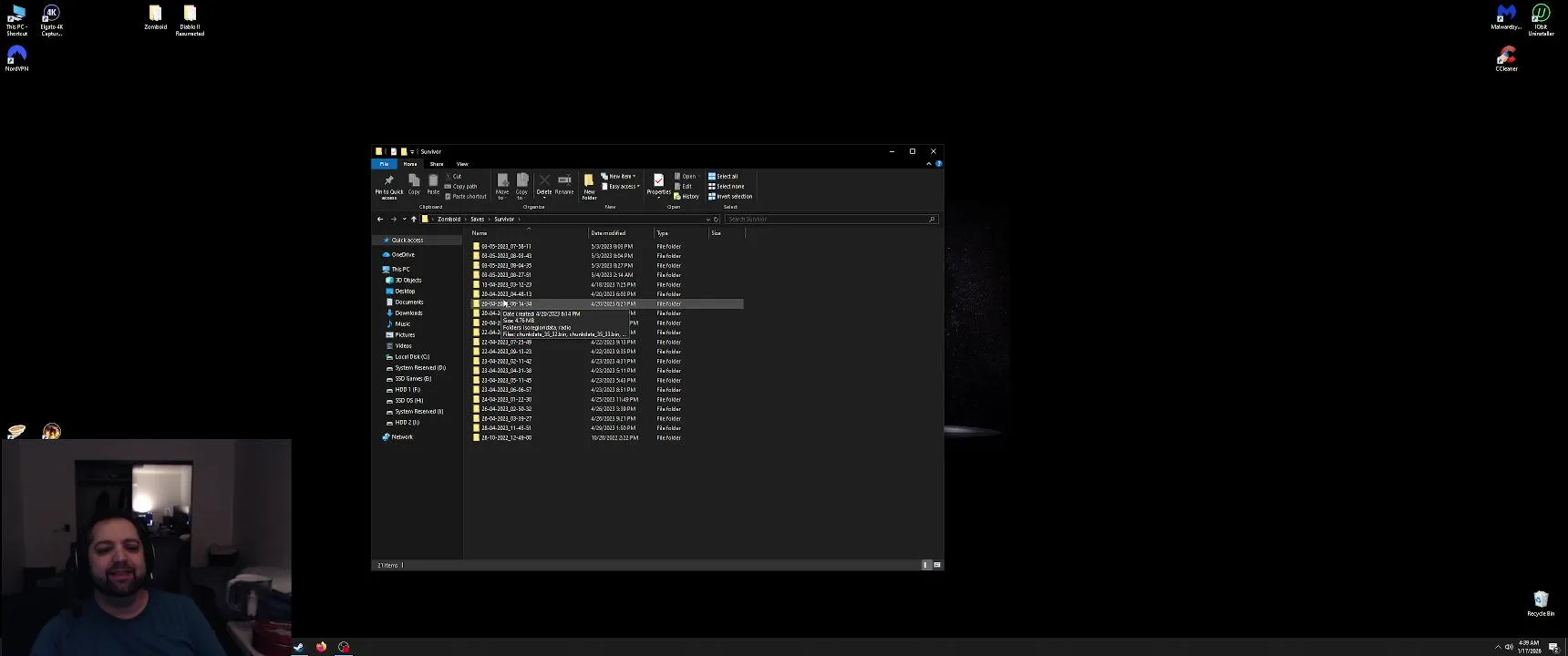Click Copy path in ribbon
The width and height of the screenshot is (1568, 656).
click(462, 187)
